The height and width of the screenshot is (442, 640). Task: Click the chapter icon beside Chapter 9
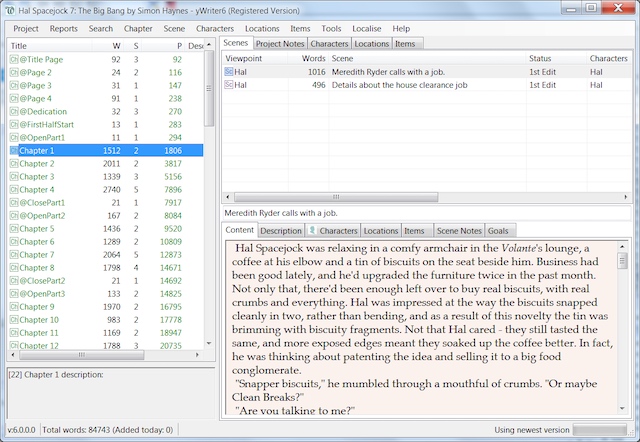tap(14, 307)
